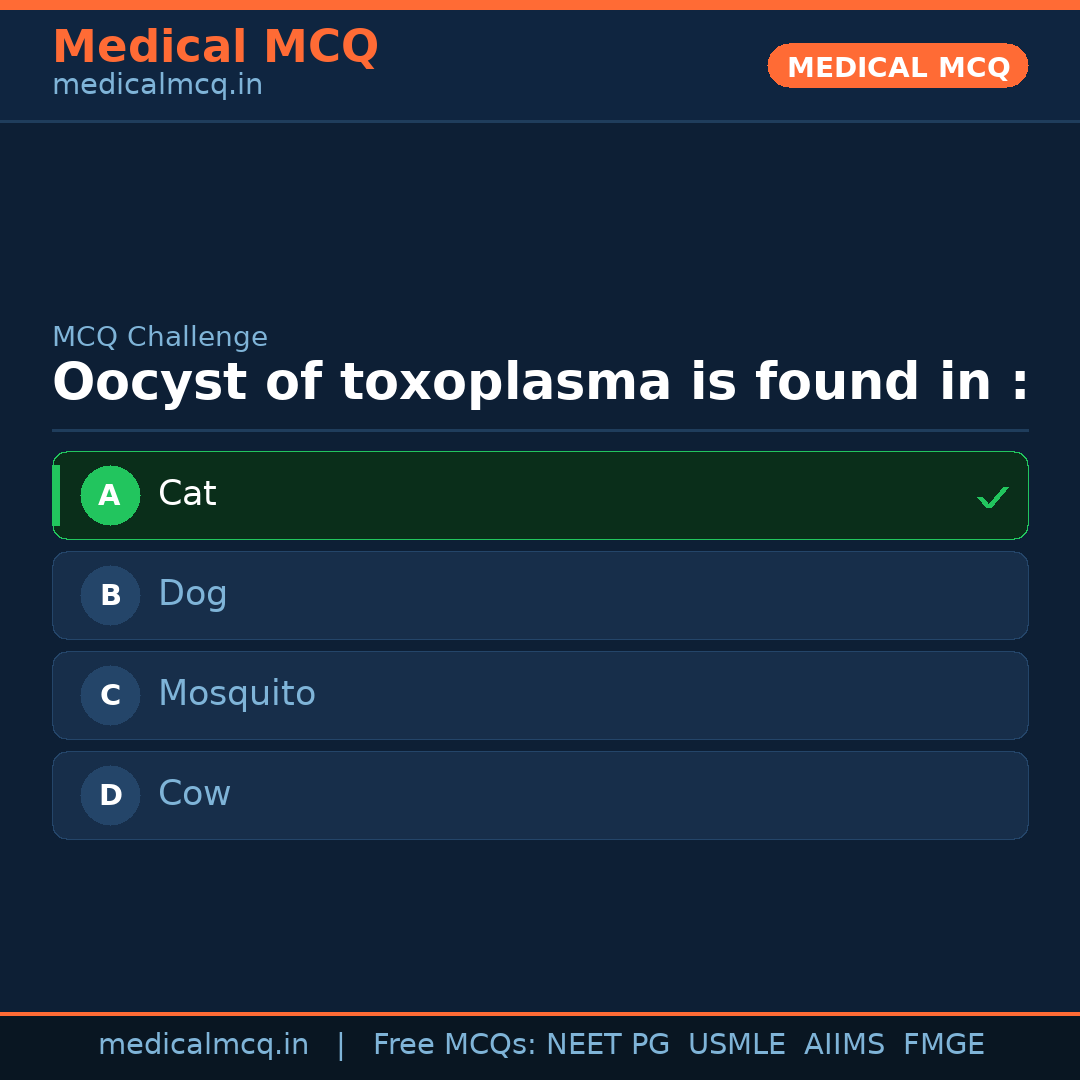Click the MCQ Challenge label
The image size is (1080, 1080).
(x=160, y=337)
